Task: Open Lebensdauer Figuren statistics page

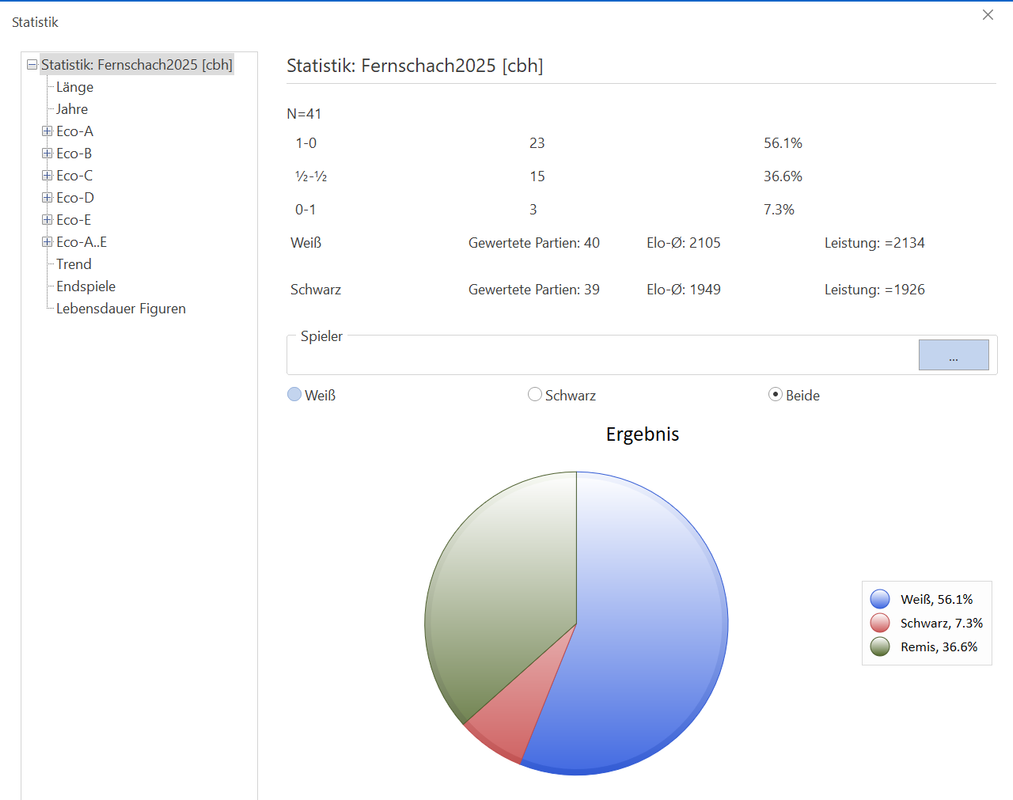Action: [x=121, y=308]
